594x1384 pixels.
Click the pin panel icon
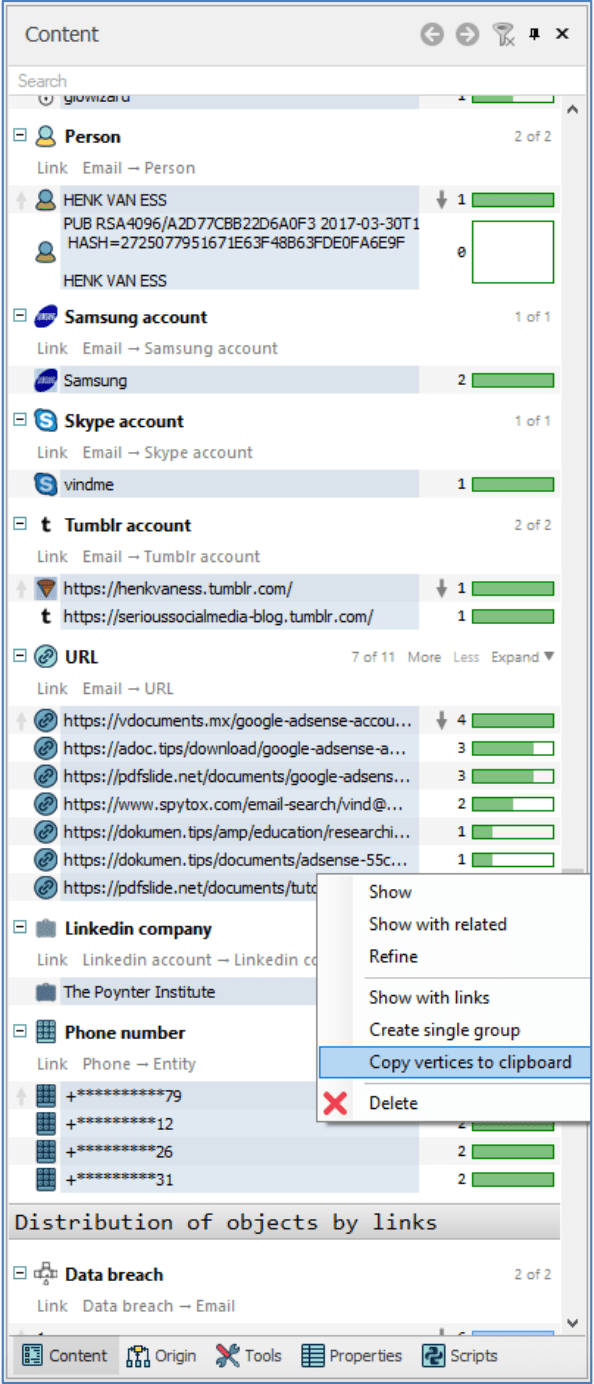click(534, 34)
